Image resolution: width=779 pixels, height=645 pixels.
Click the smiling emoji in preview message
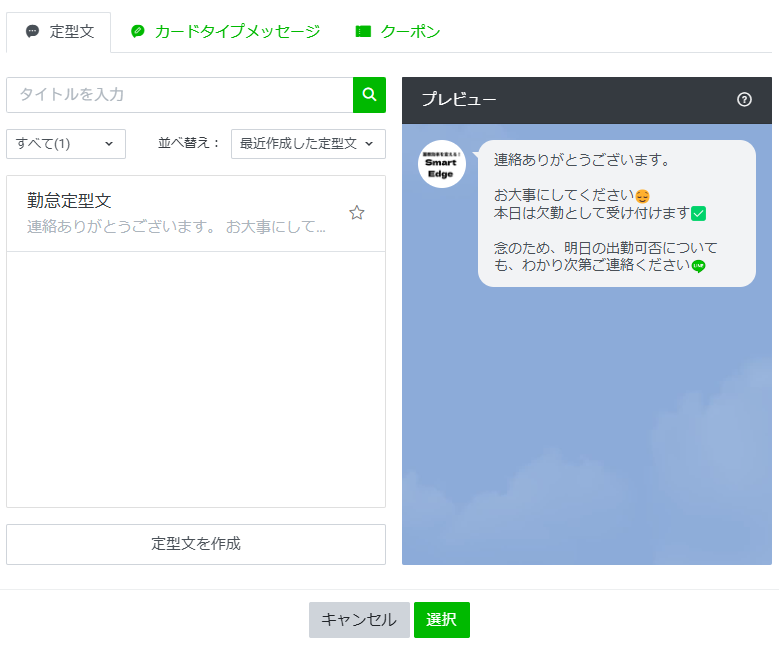[x=642, y=196]
